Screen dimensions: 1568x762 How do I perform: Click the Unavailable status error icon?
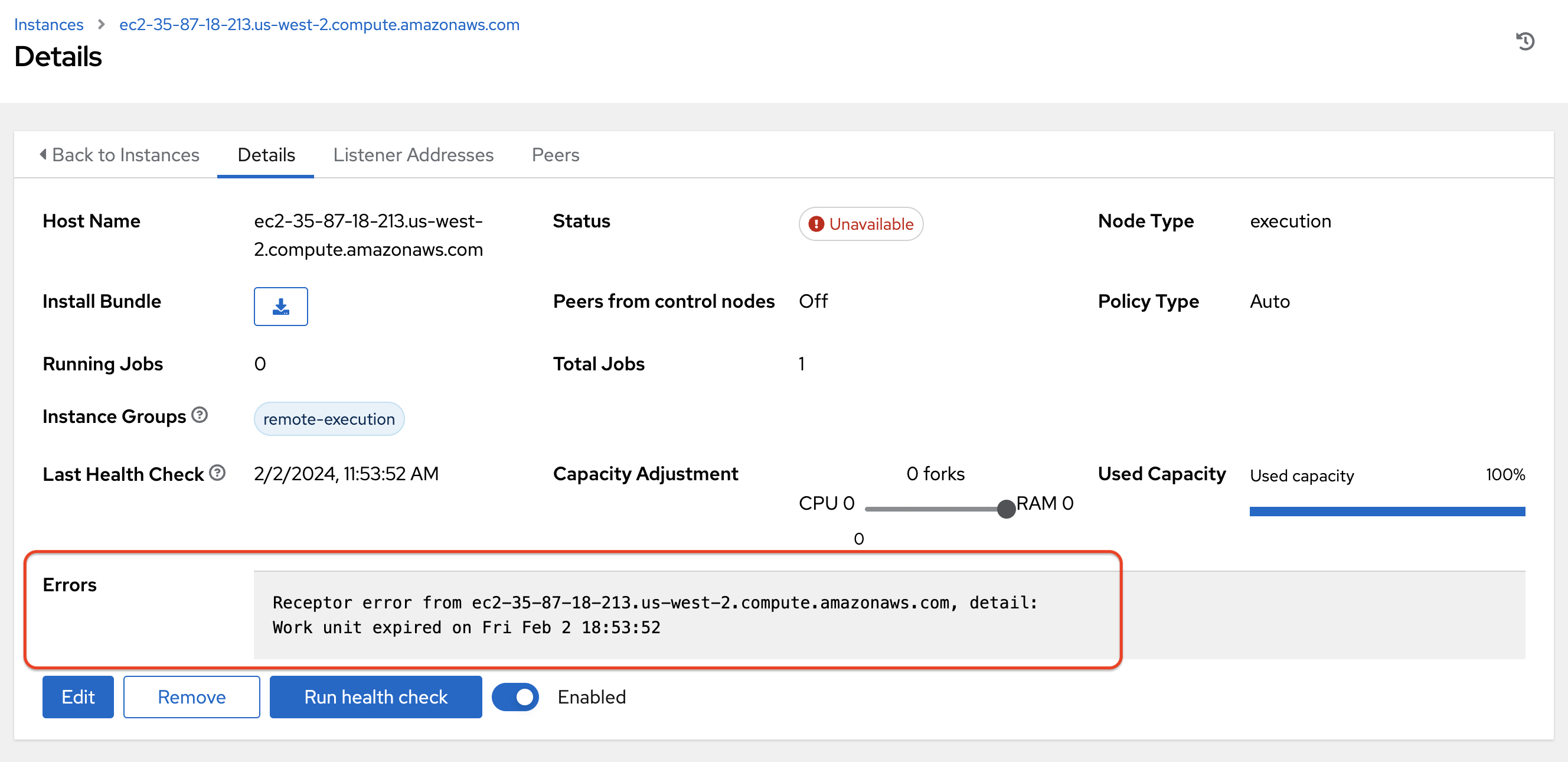816,224
